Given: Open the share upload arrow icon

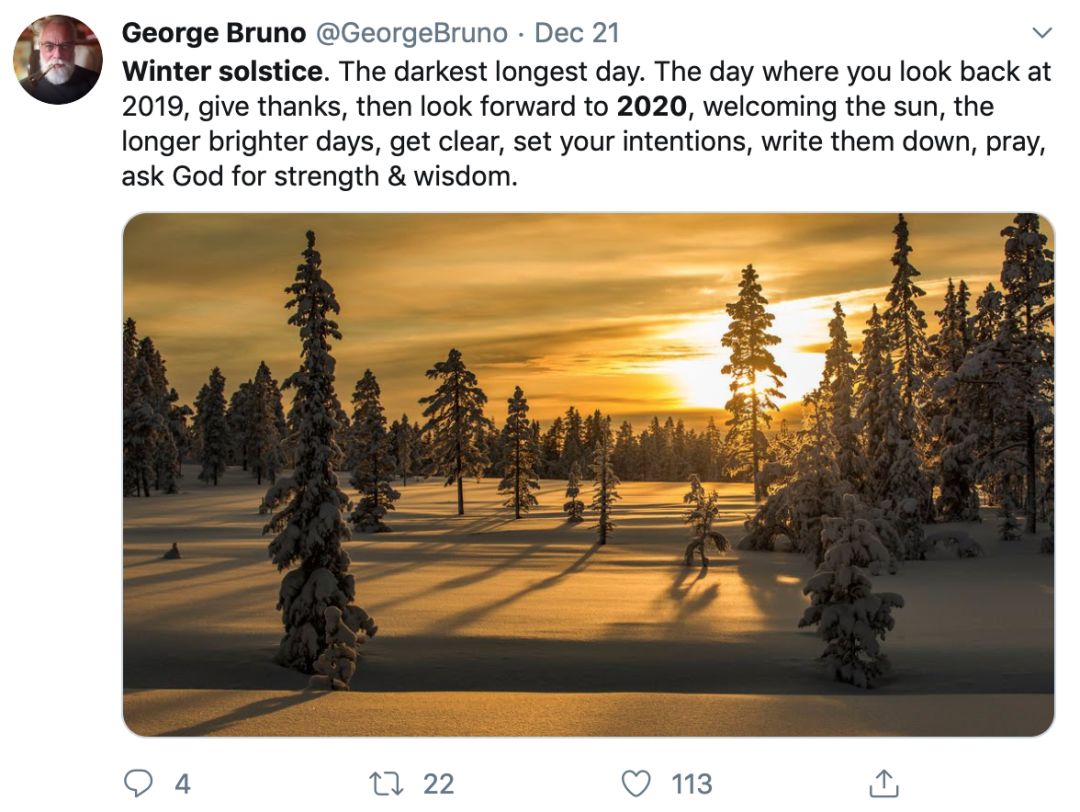Looking at the screenshot, I should click(x=884, y=783).
